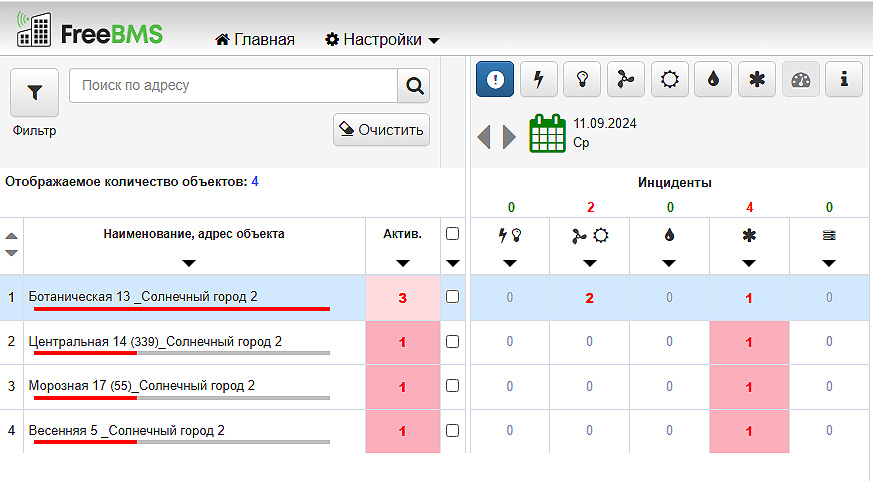
Task: Click progress bar under Центральная 14
Action: [182, 353]
